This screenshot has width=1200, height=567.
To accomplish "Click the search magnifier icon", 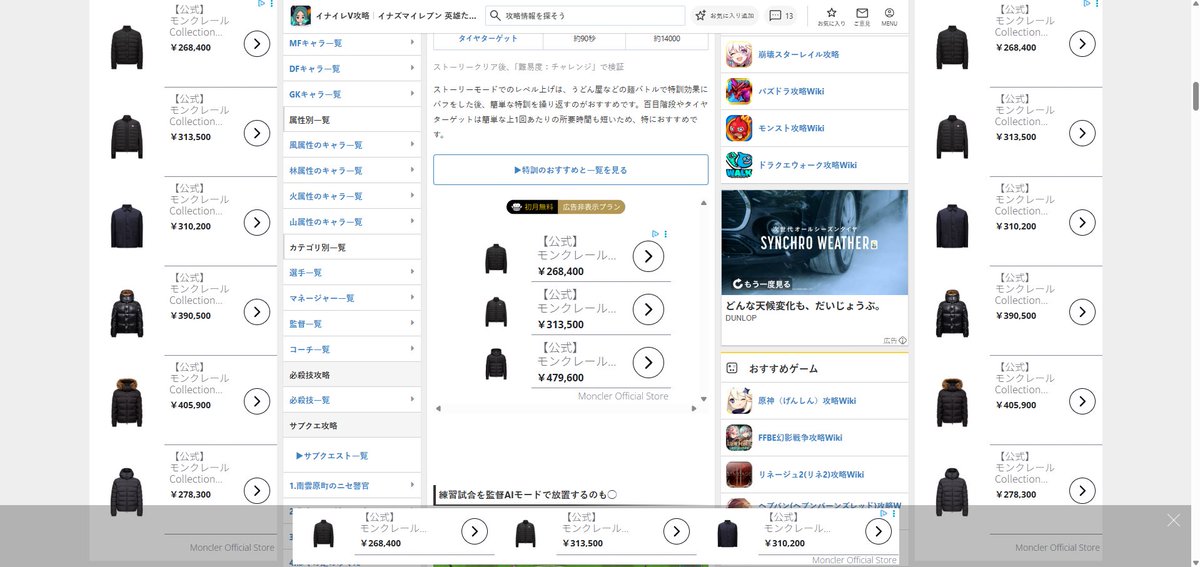I will tap(495, 16).
